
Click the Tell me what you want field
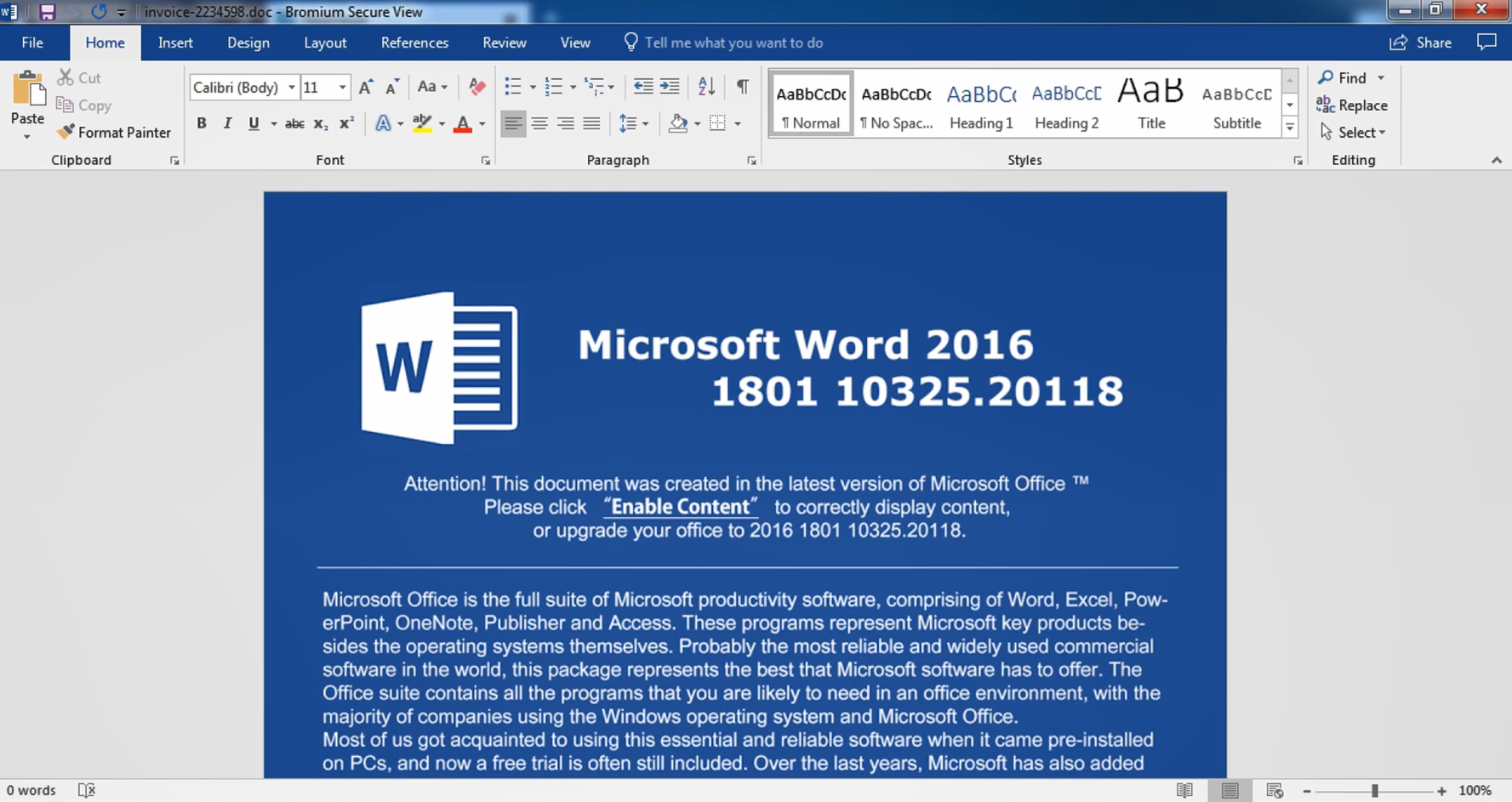[x=723, y=43]
